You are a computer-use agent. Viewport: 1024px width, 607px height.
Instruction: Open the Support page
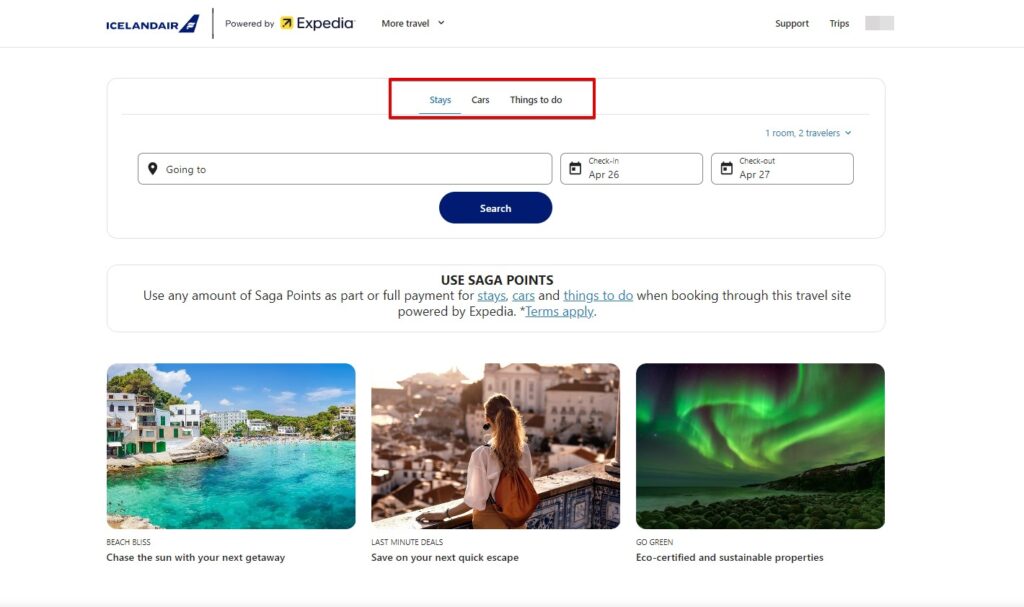point(792,23)
